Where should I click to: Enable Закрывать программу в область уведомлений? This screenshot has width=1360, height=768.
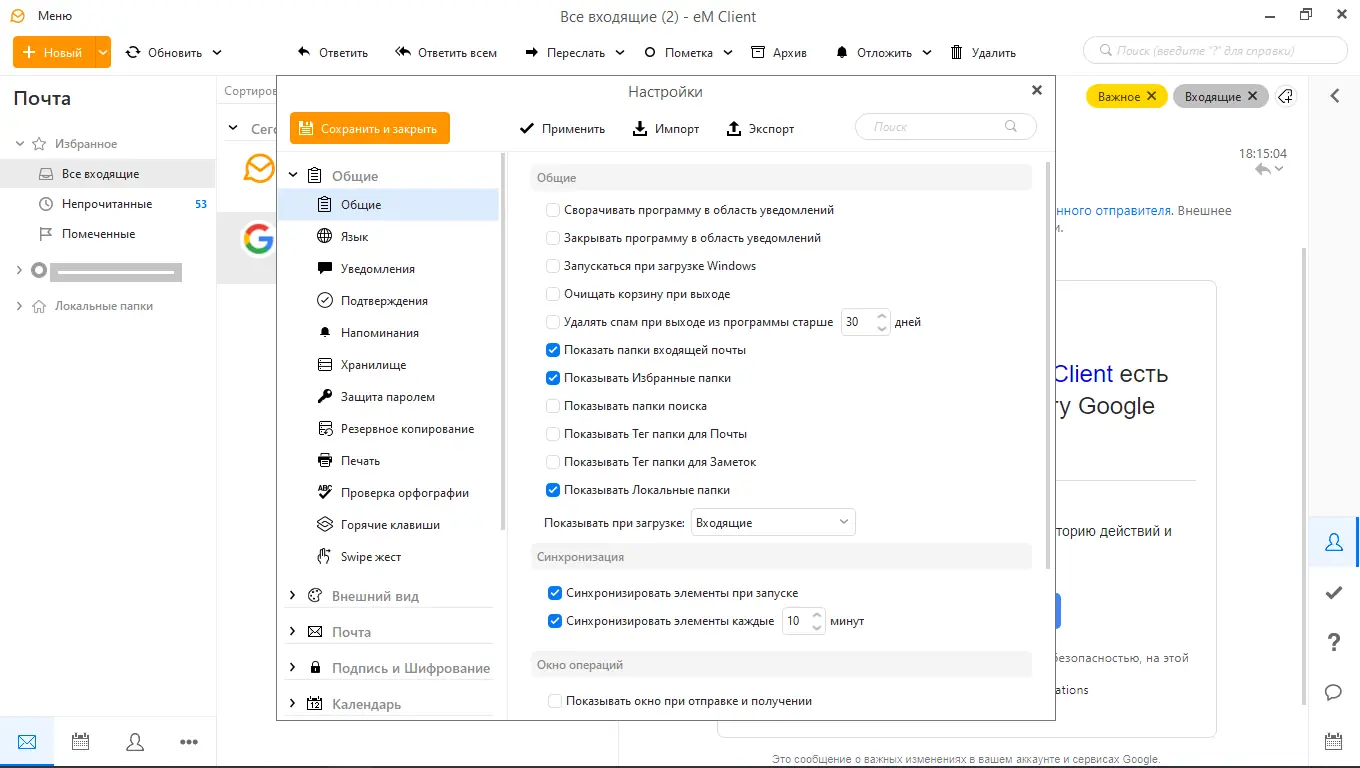coord(553,238)
